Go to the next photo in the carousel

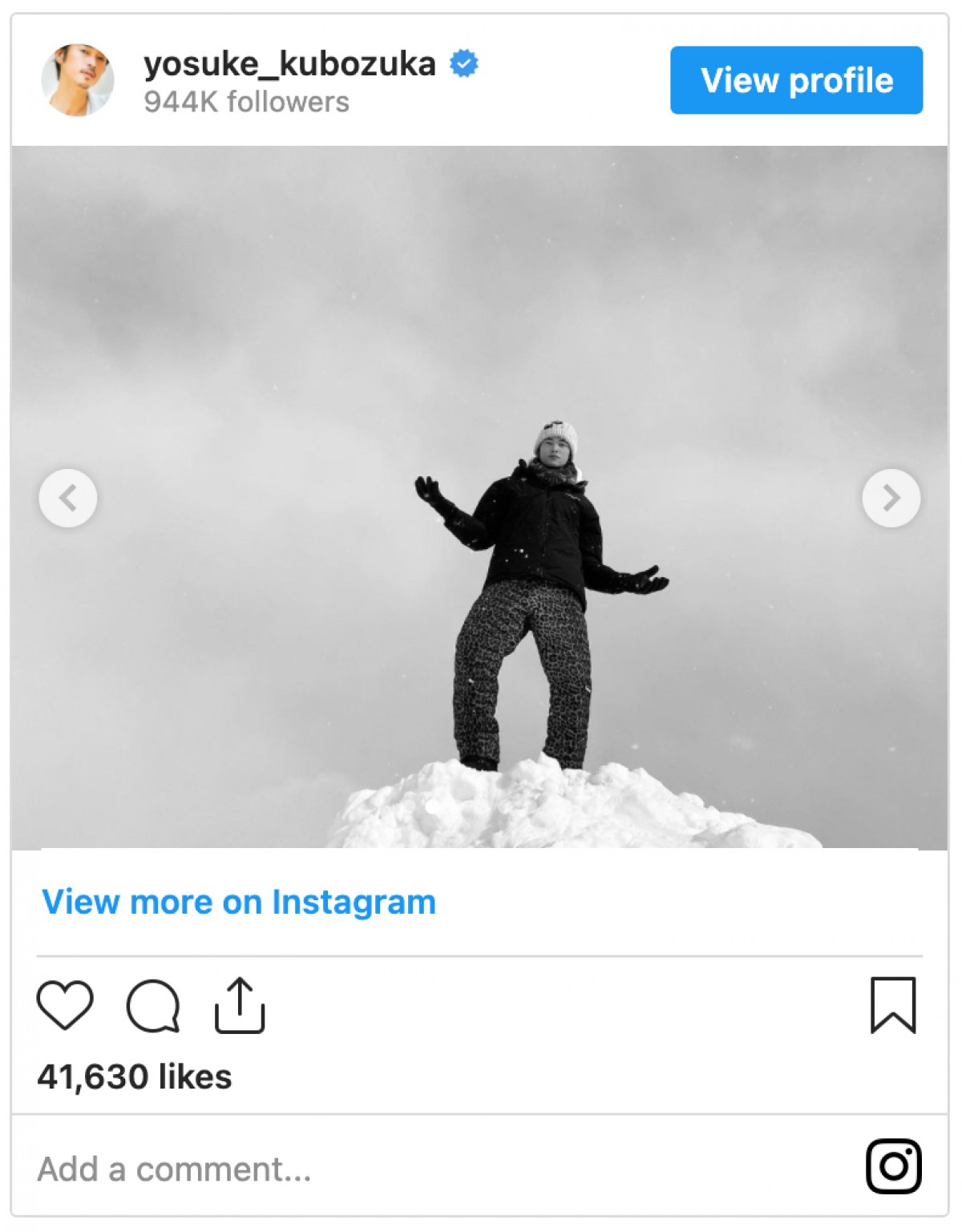[x=891, y=498]
